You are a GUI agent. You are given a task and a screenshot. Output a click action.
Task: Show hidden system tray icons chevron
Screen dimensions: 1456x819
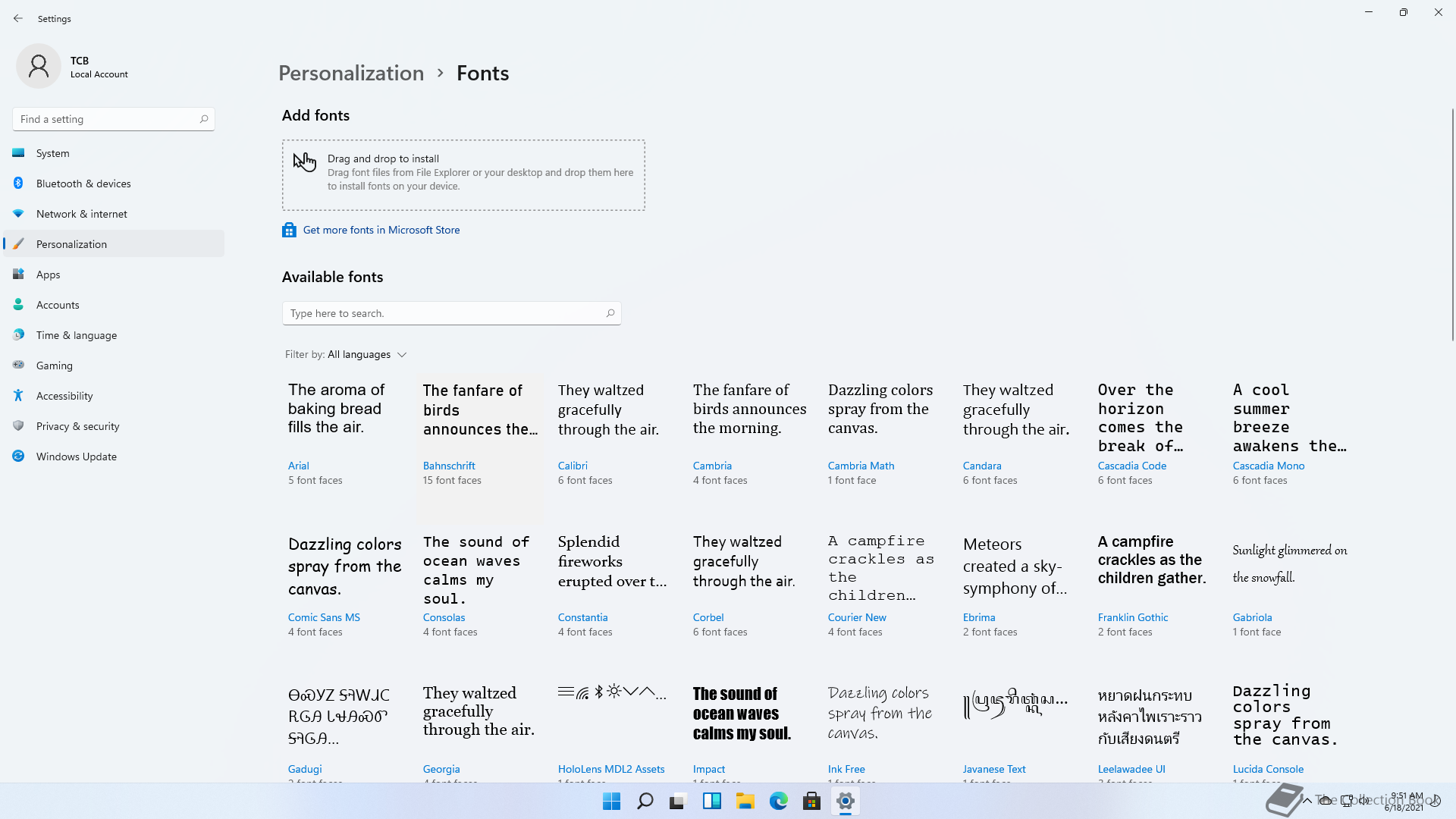pyautogui.click(x=1307, y=800)
